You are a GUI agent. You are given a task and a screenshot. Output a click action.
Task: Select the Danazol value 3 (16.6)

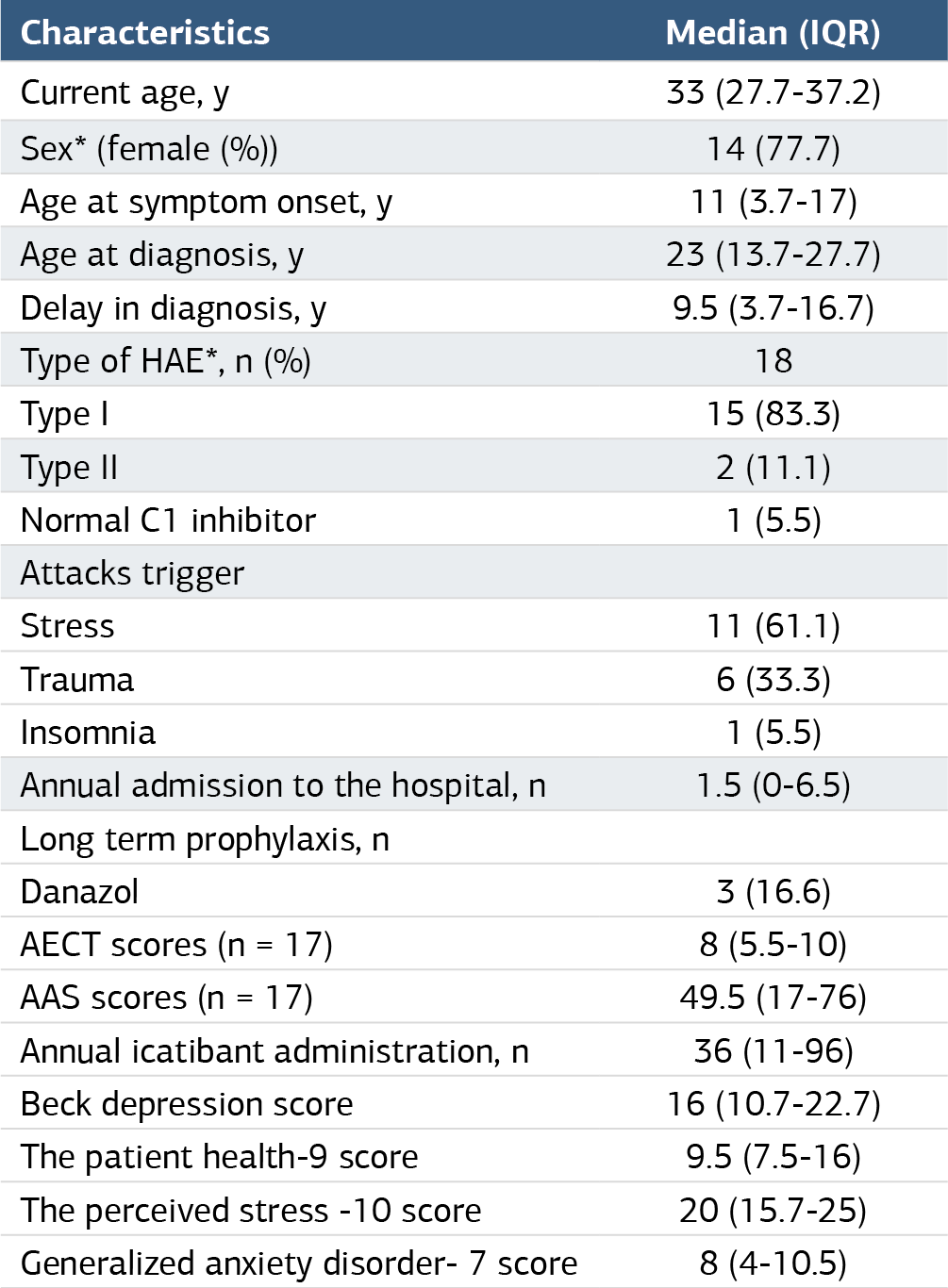point(773,891)
